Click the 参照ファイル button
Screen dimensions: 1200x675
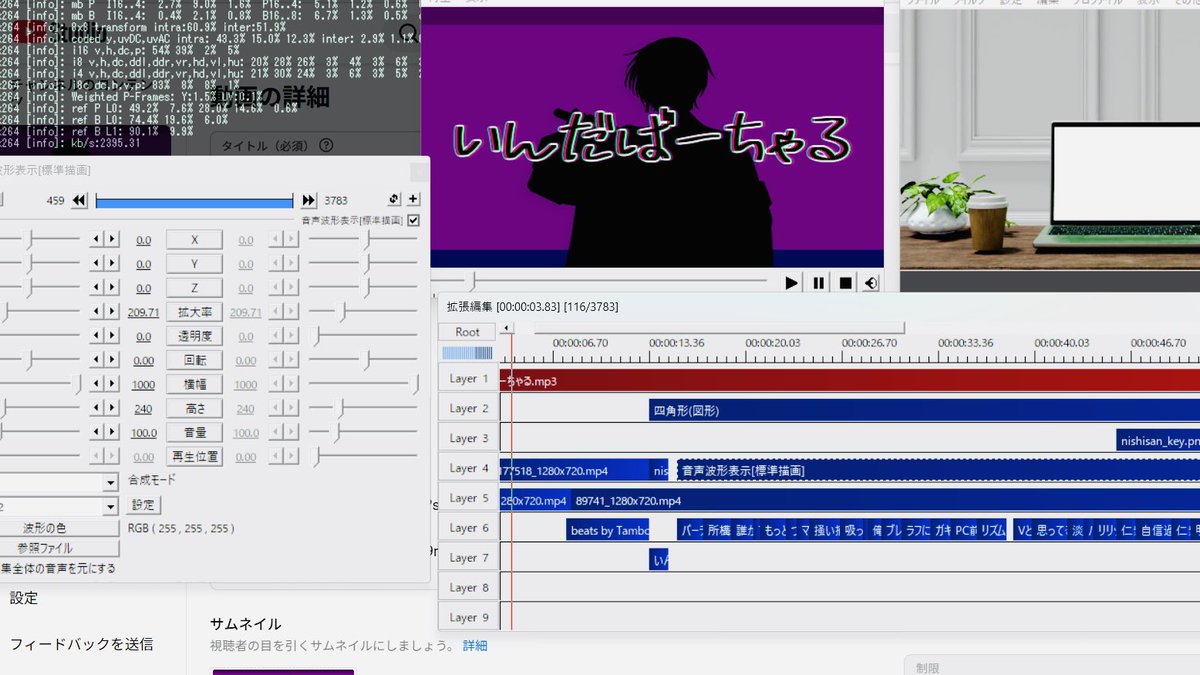tap(59, 548)
